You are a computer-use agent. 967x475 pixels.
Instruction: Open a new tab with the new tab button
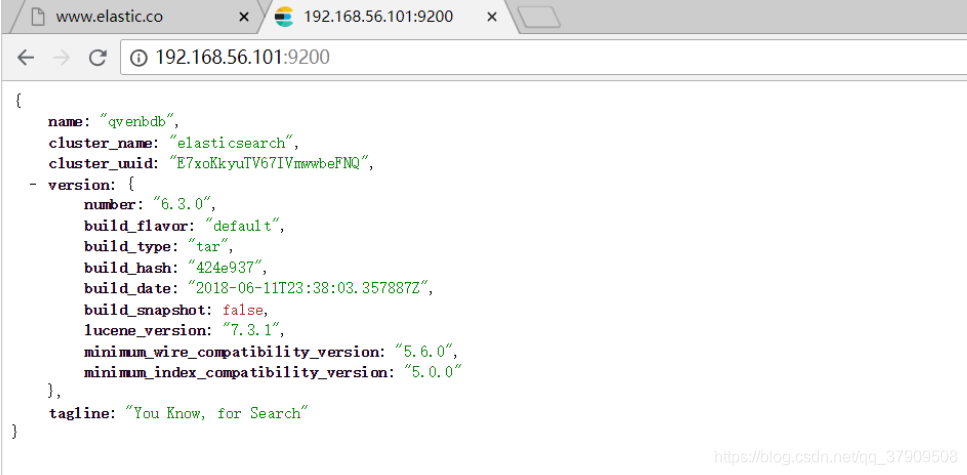(538, 17)
